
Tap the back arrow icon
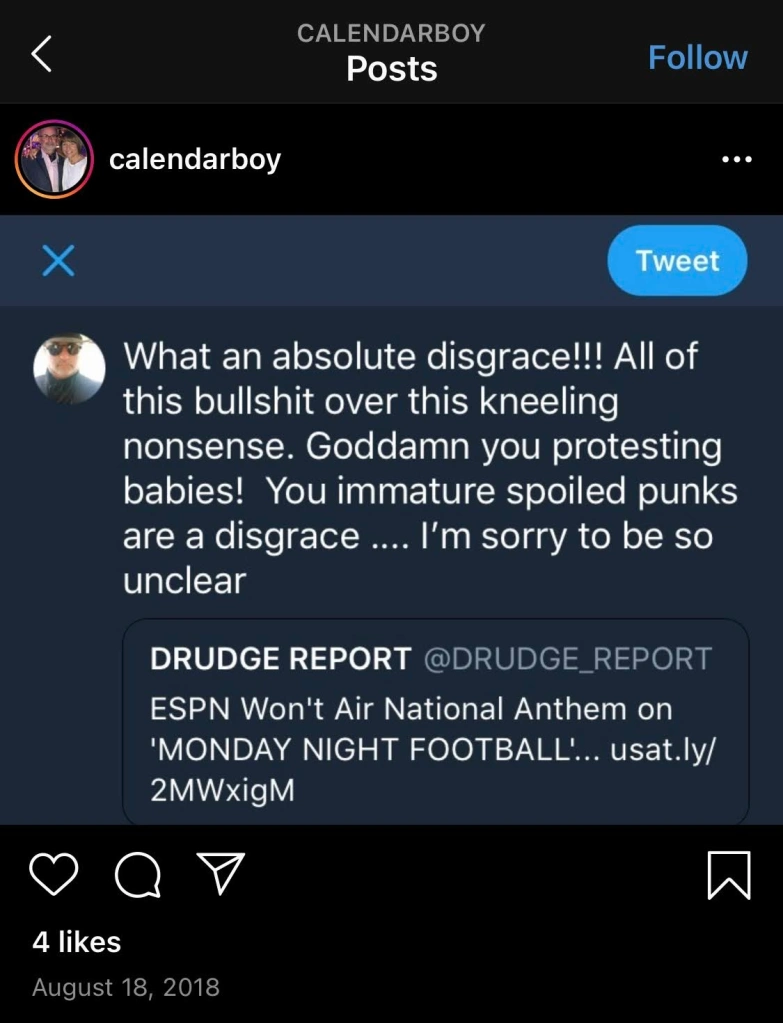[x=41, y=56]
